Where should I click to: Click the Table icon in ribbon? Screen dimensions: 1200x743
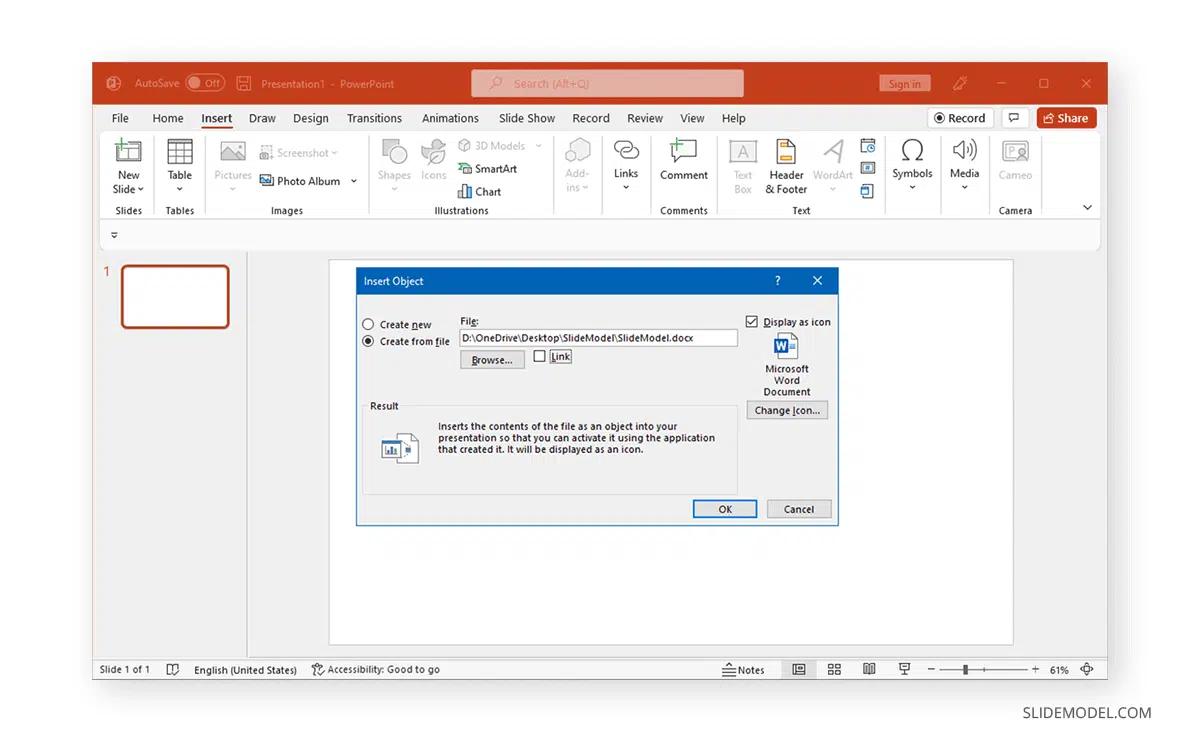(x=180, y=152)
